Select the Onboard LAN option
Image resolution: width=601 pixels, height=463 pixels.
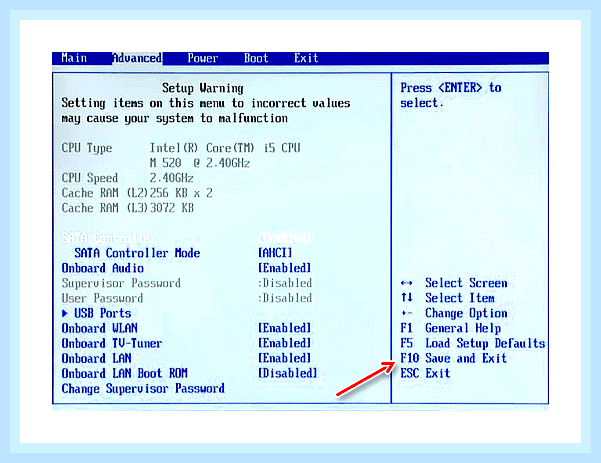click(97, 358)
